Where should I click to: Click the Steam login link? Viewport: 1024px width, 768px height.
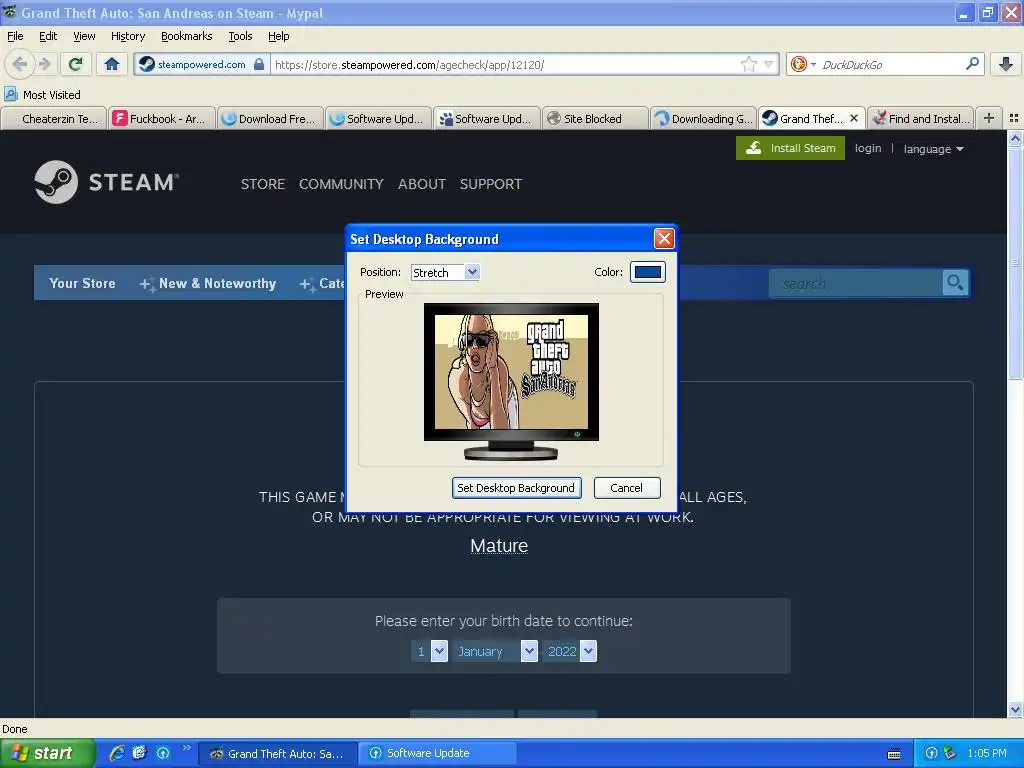pyautogui.click(x=868, y=148)
